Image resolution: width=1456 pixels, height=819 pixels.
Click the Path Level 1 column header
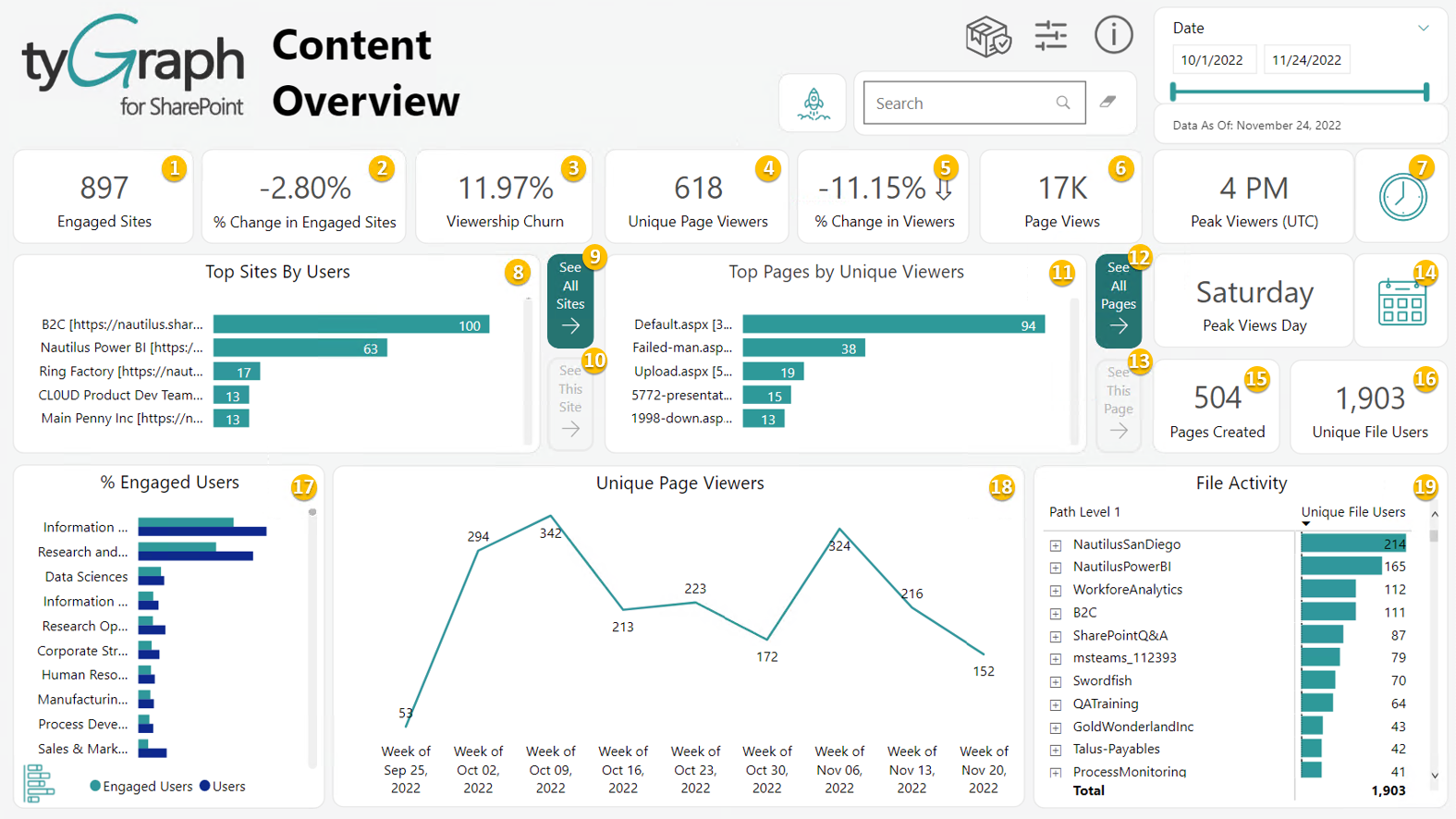(1084, 512)
